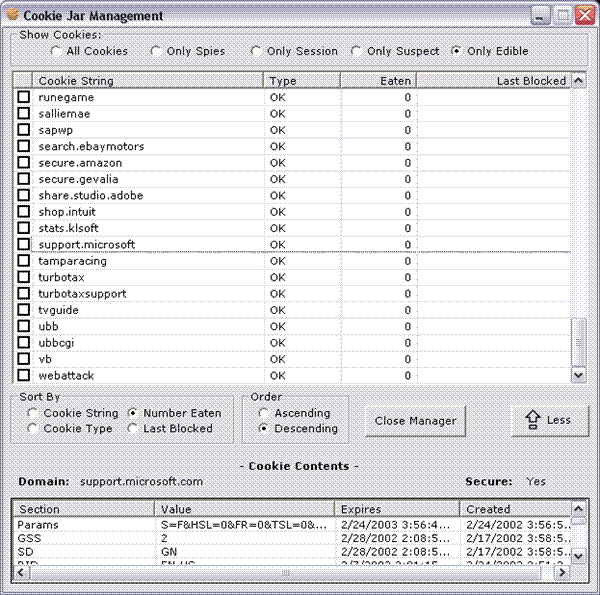
Task: Collapse details with the Less button
Action: coord(550,421)
